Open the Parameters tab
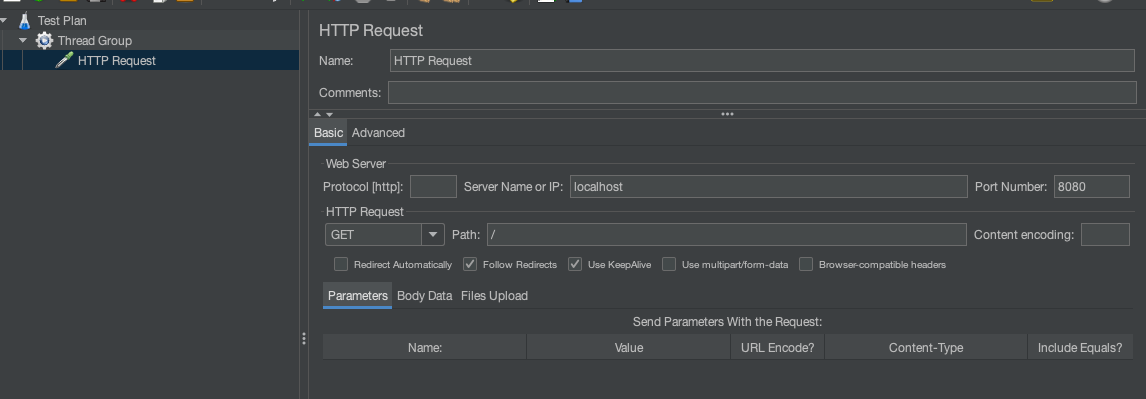 point(357,296)
